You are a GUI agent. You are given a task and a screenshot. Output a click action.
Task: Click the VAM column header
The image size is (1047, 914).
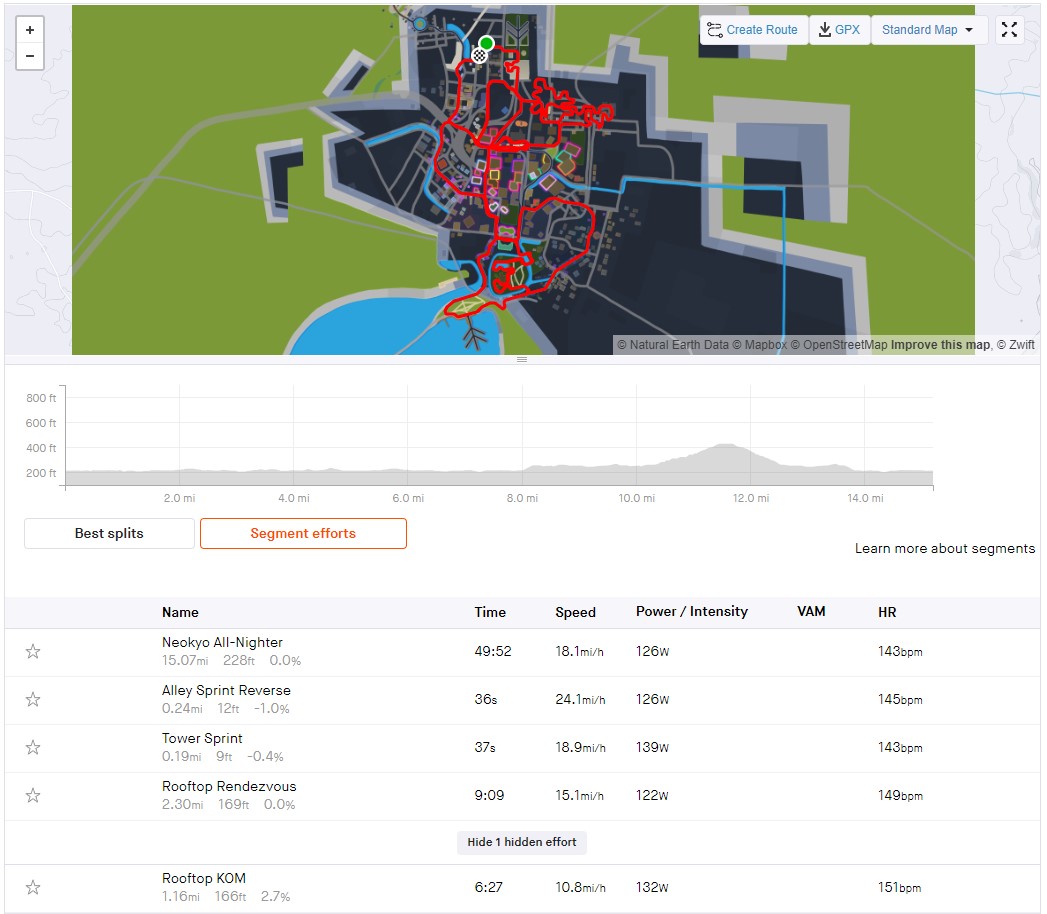[x=811, y=612]
